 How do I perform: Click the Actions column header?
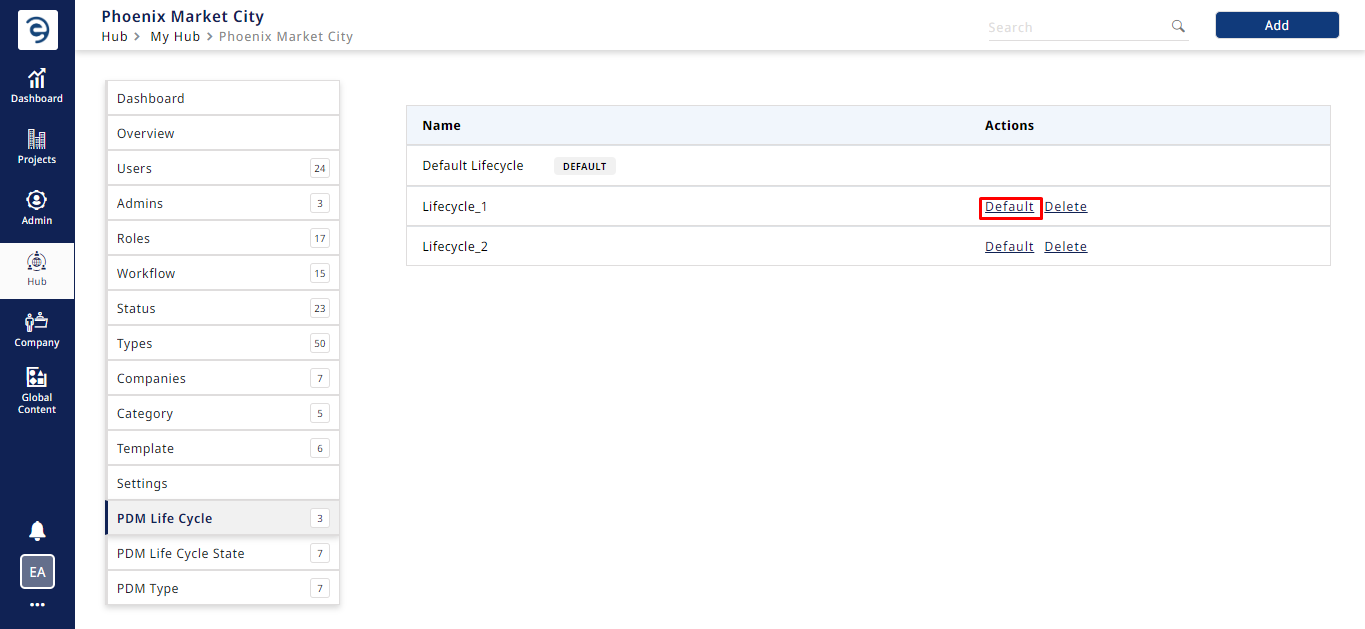tap(1009, 126)
